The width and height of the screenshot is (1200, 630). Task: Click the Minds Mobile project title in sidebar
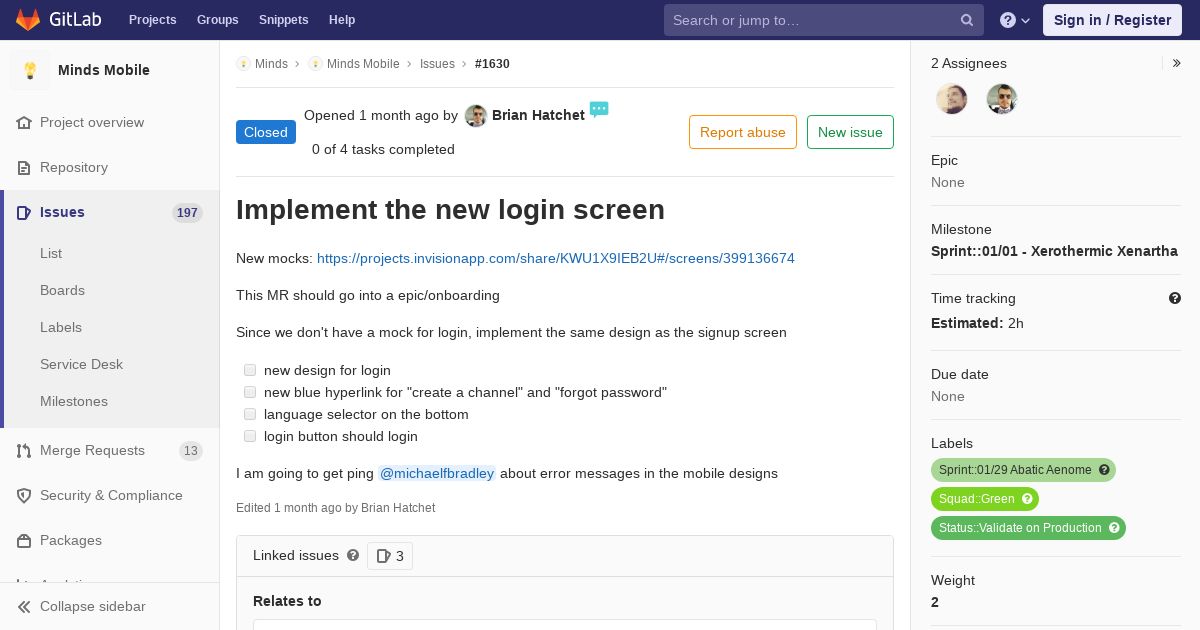pyautogui.click(x=104, y=70)
